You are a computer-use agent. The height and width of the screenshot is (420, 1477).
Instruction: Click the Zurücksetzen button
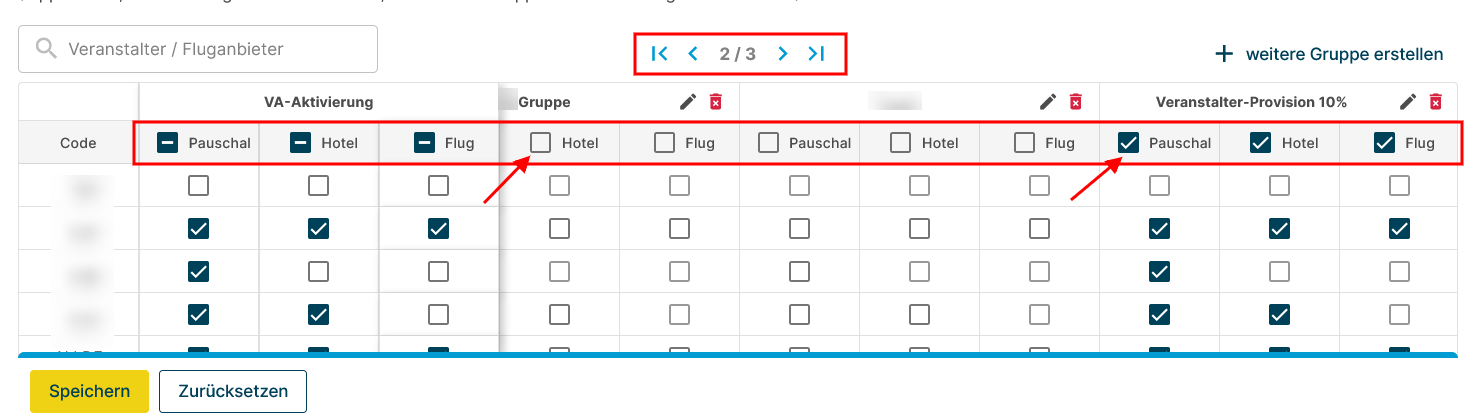(x=233, y=391)
